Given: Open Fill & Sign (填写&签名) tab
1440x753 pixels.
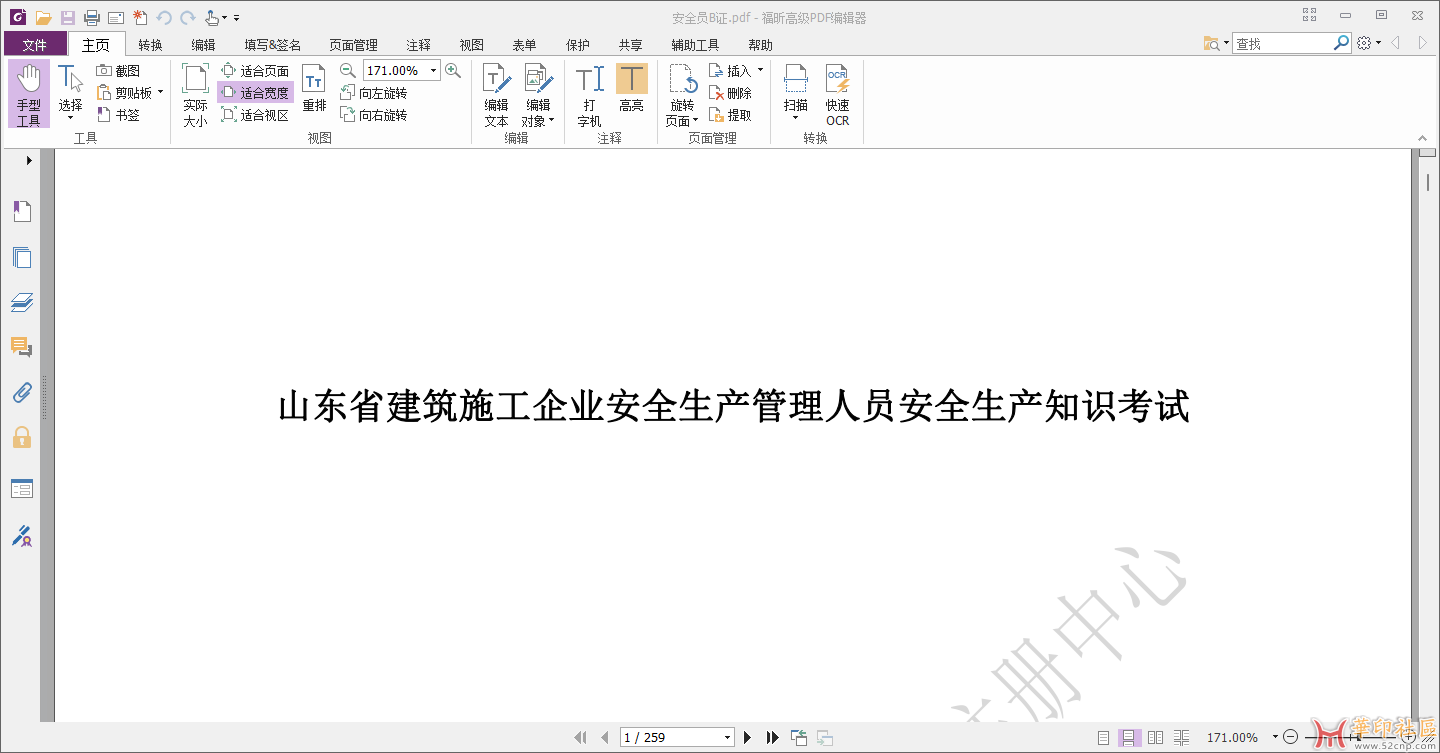Looking at the screenshot, I should (272, 45).
